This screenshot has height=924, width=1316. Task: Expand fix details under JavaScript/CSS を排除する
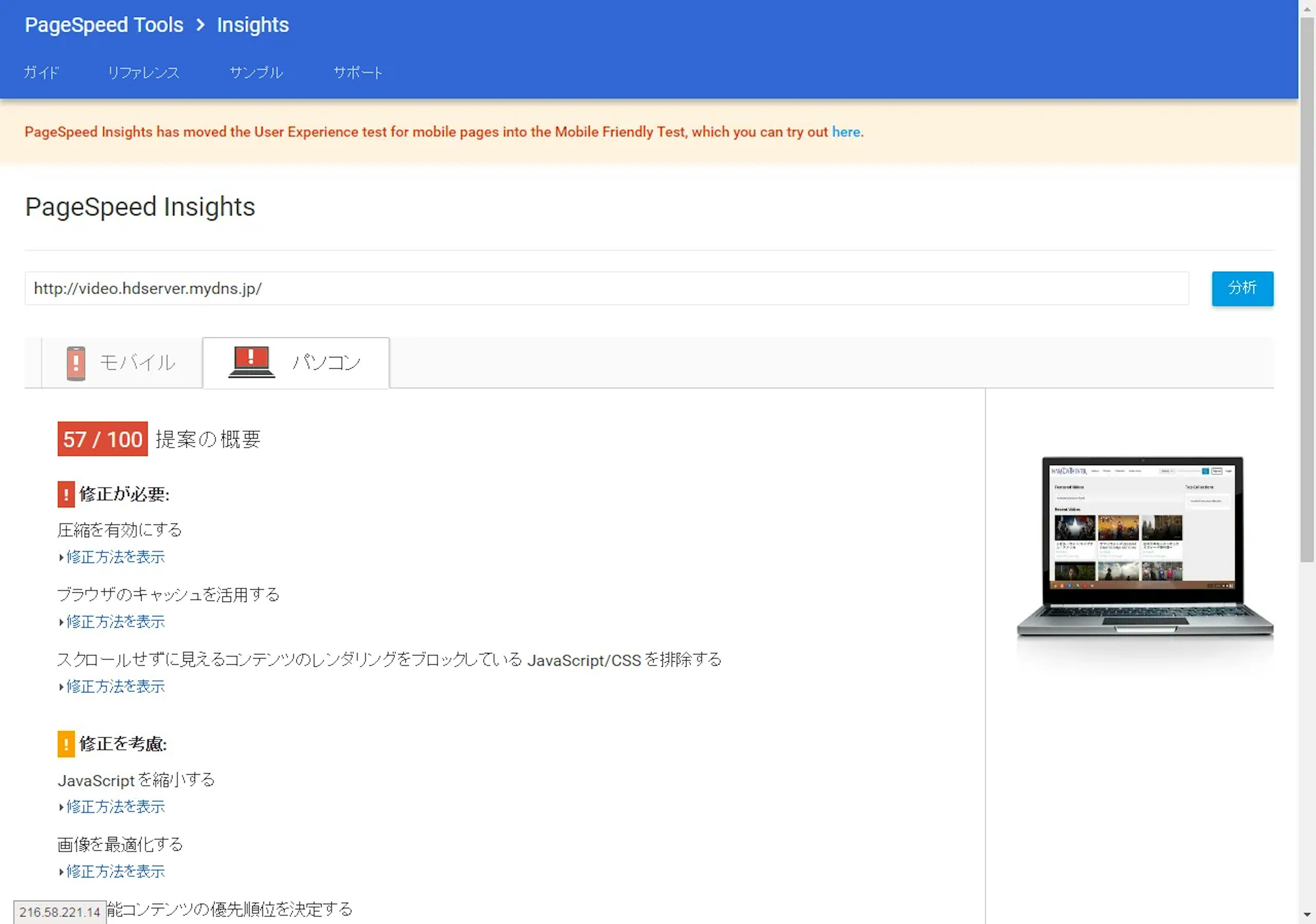click(115, 686)
